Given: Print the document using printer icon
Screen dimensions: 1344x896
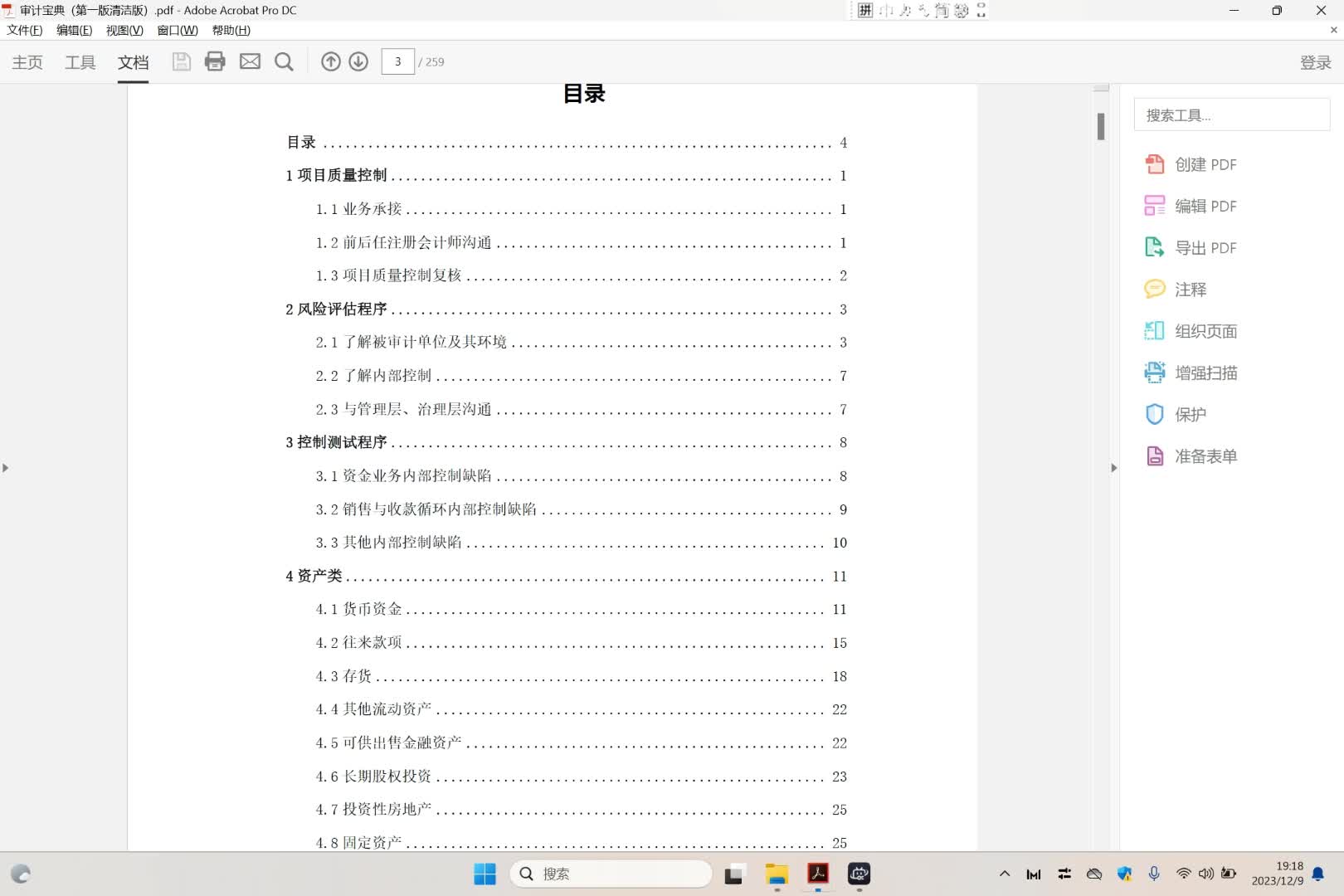Looking at the screenshot, I should point(215,61).
